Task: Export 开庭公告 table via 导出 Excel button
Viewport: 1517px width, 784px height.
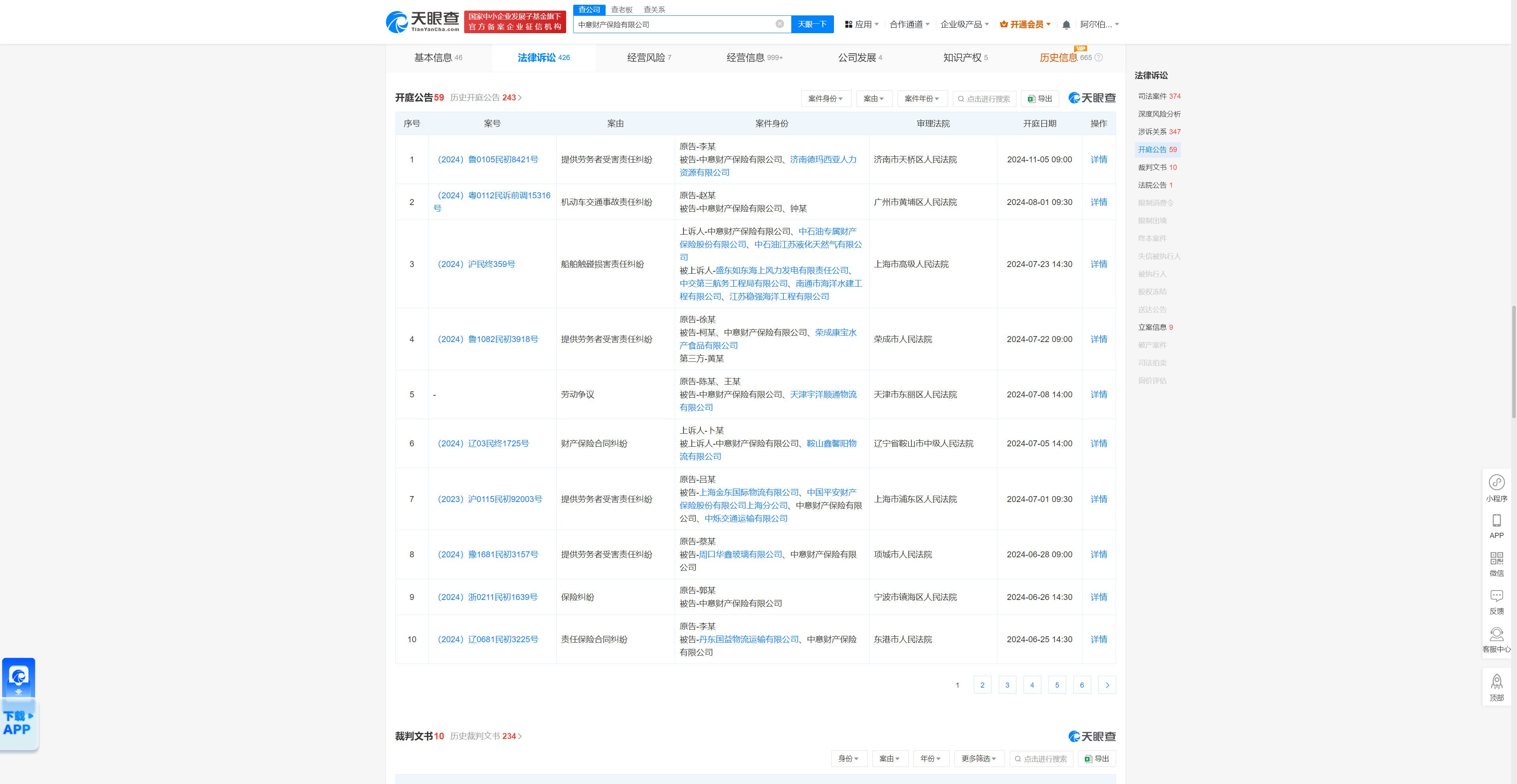Action: point(1040,99)
